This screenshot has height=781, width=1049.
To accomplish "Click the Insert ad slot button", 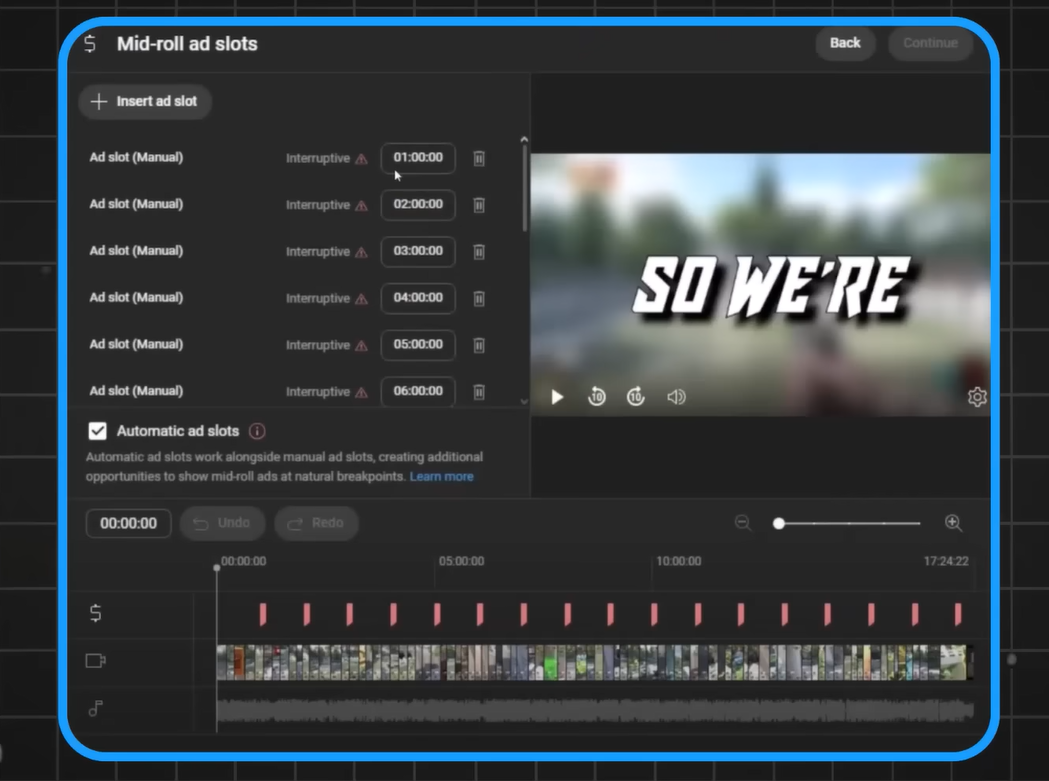I will 145,102.
